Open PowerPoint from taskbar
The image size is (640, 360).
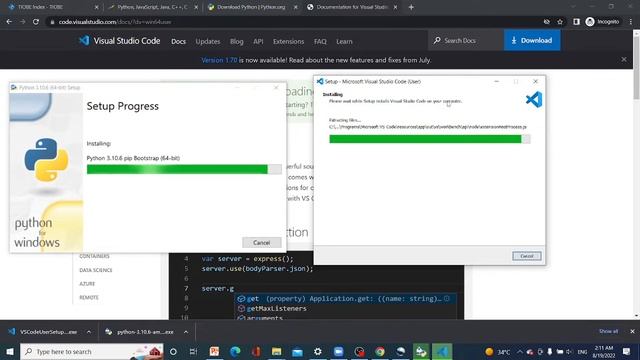[x=214, y=351]
